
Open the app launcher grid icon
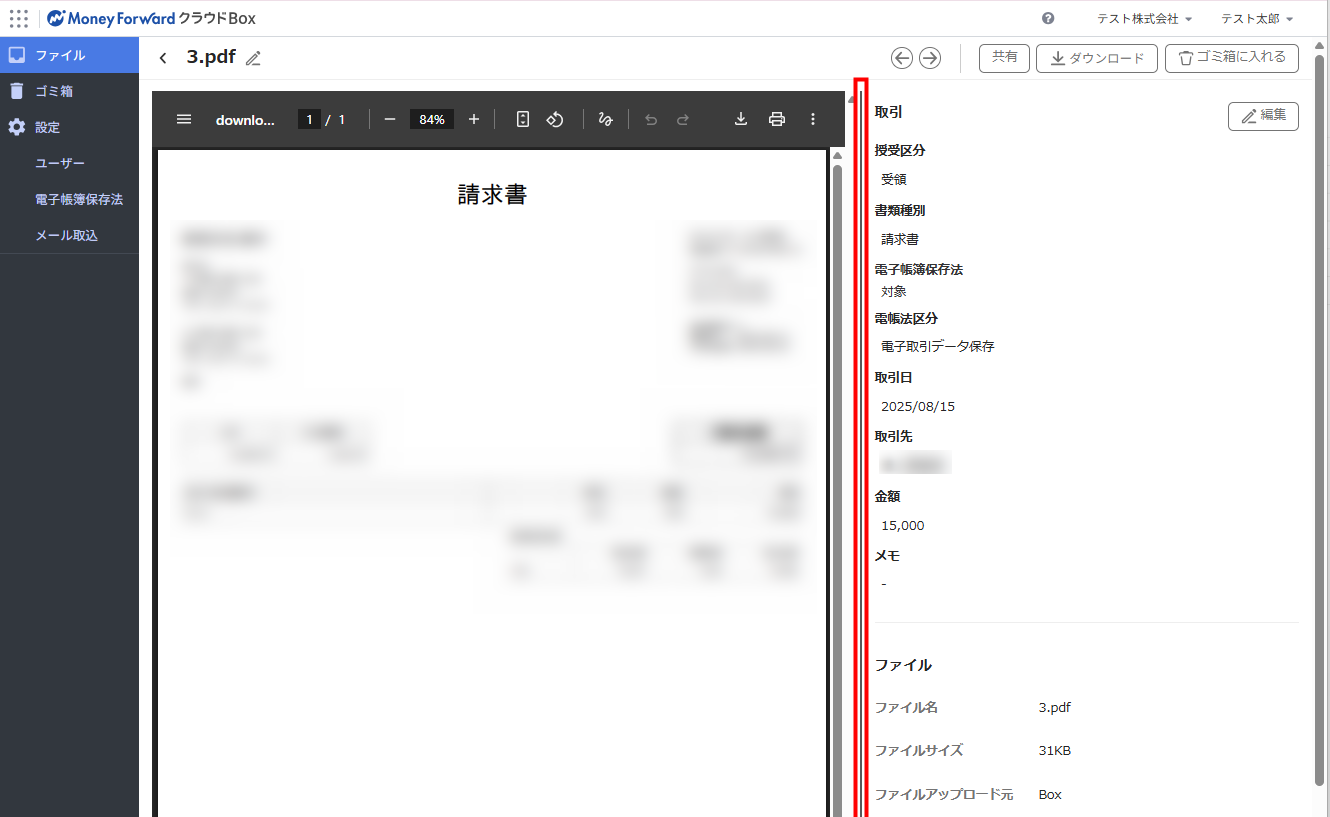18,18
